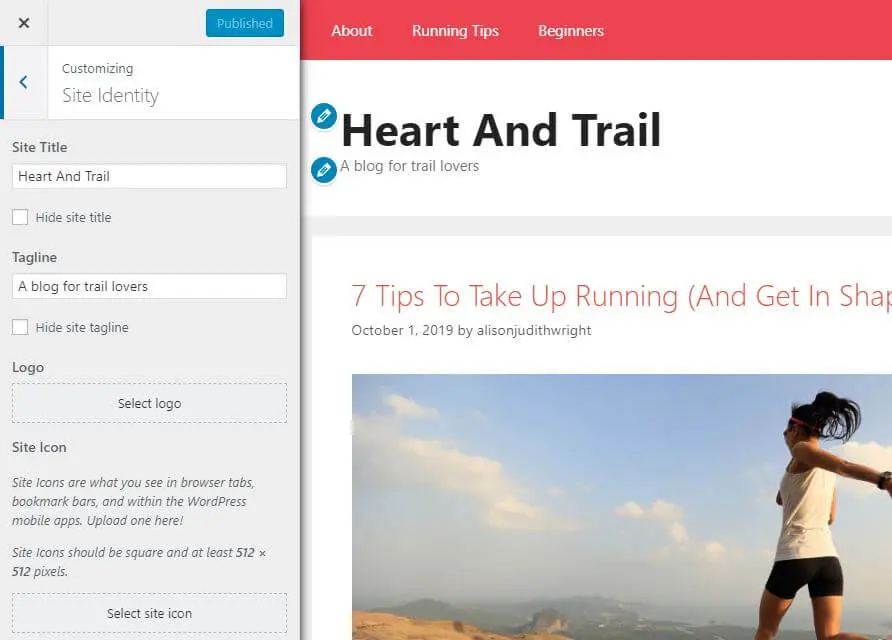This screenshot has width=892, height=640.
Task: Click the October 1, 2019 post date
Action: point(402,331)
